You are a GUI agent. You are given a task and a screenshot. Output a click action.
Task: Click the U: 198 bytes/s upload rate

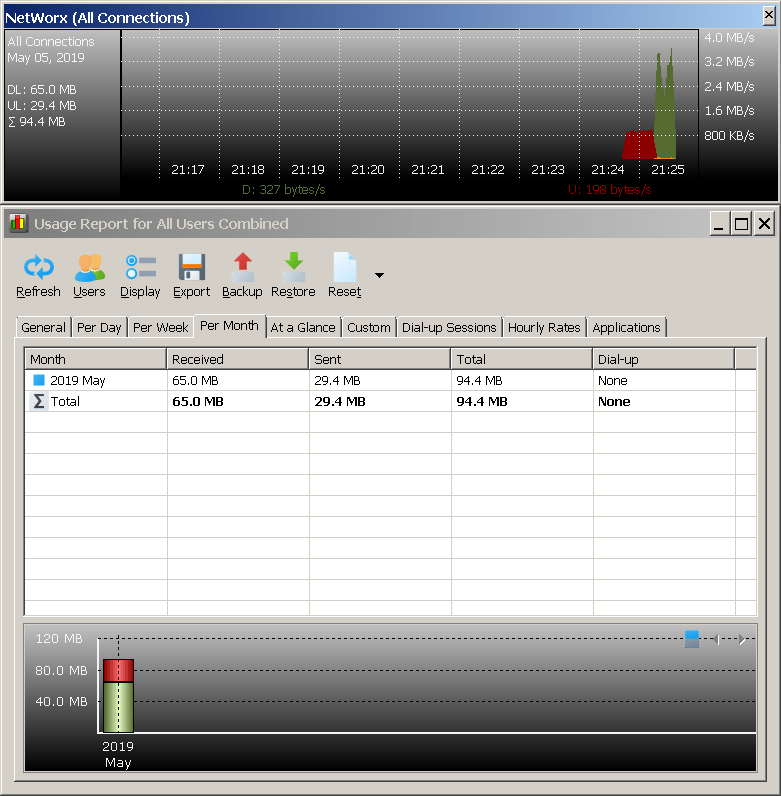click(609, 190)
